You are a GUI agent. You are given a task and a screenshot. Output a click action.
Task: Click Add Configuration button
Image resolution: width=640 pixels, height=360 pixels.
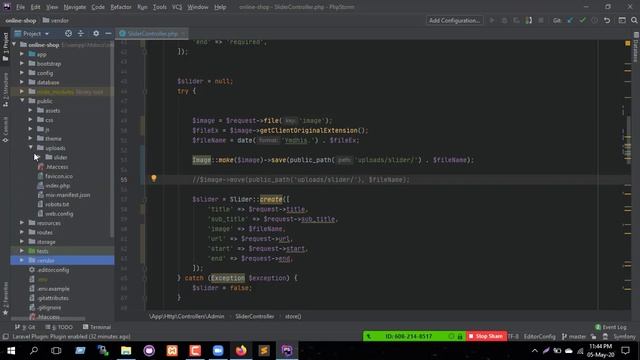454,20
